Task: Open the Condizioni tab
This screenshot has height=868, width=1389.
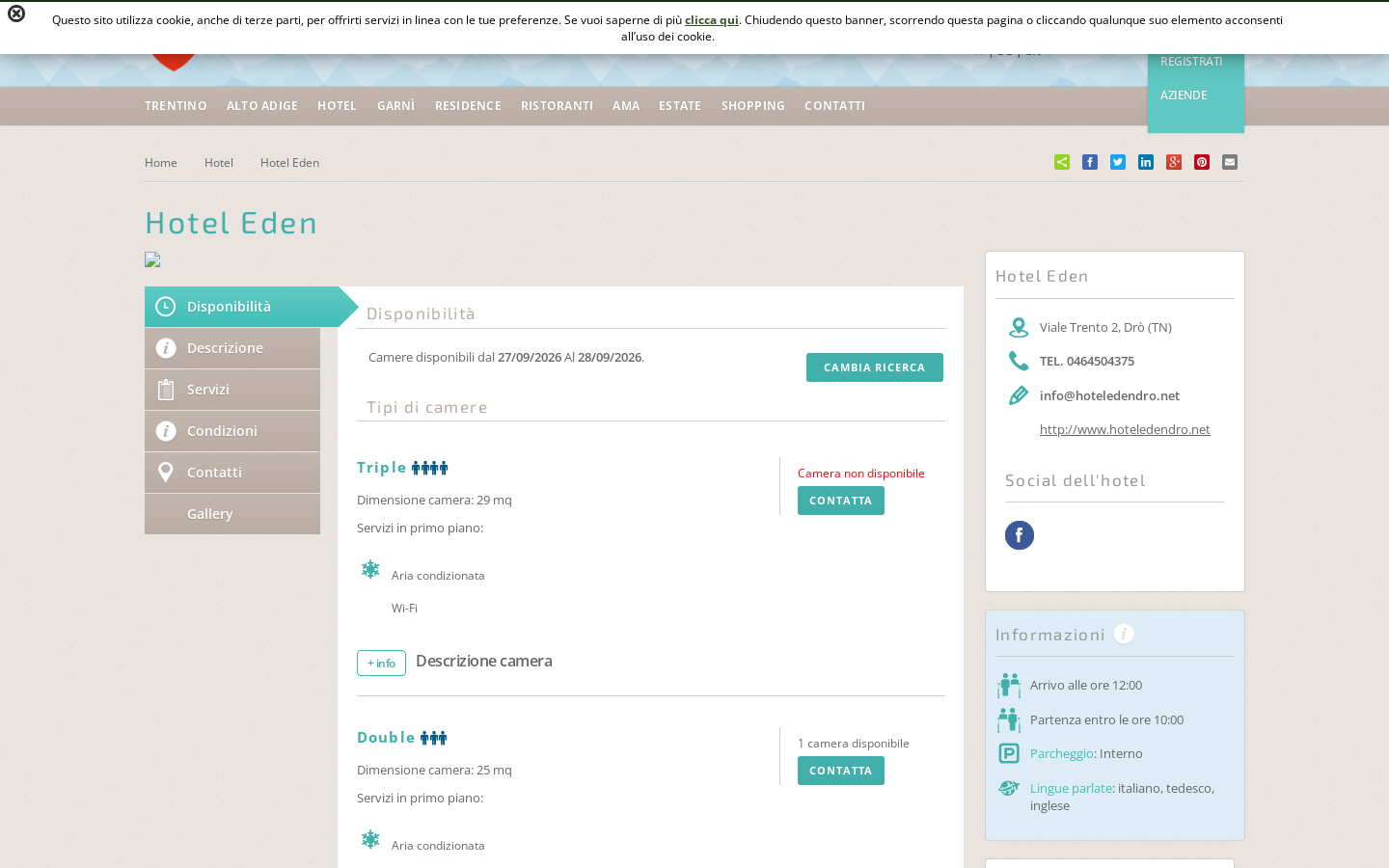Action: pos(232,431)
